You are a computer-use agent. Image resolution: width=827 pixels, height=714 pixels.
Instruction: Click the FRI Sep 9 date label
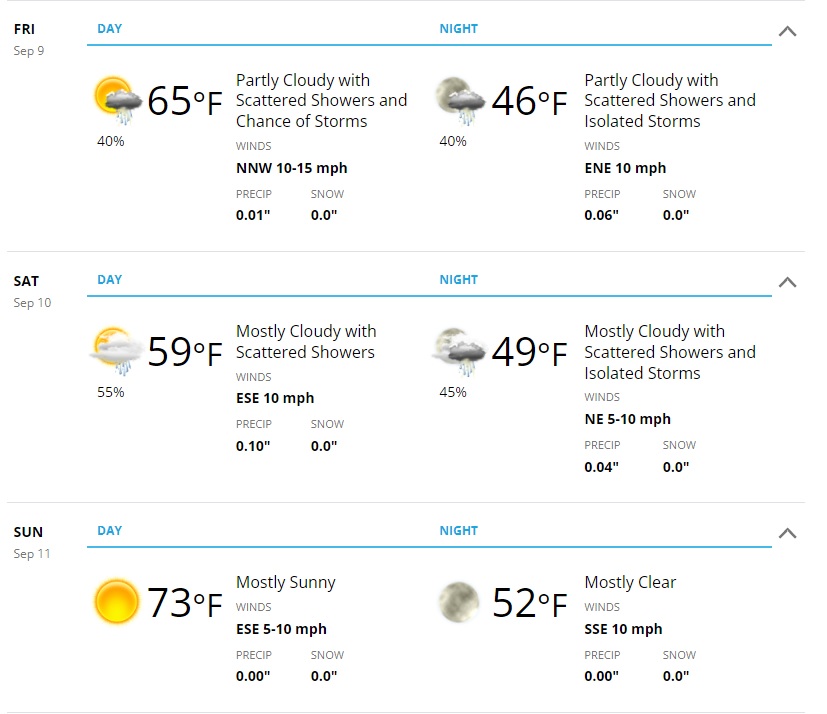[29, 40]
